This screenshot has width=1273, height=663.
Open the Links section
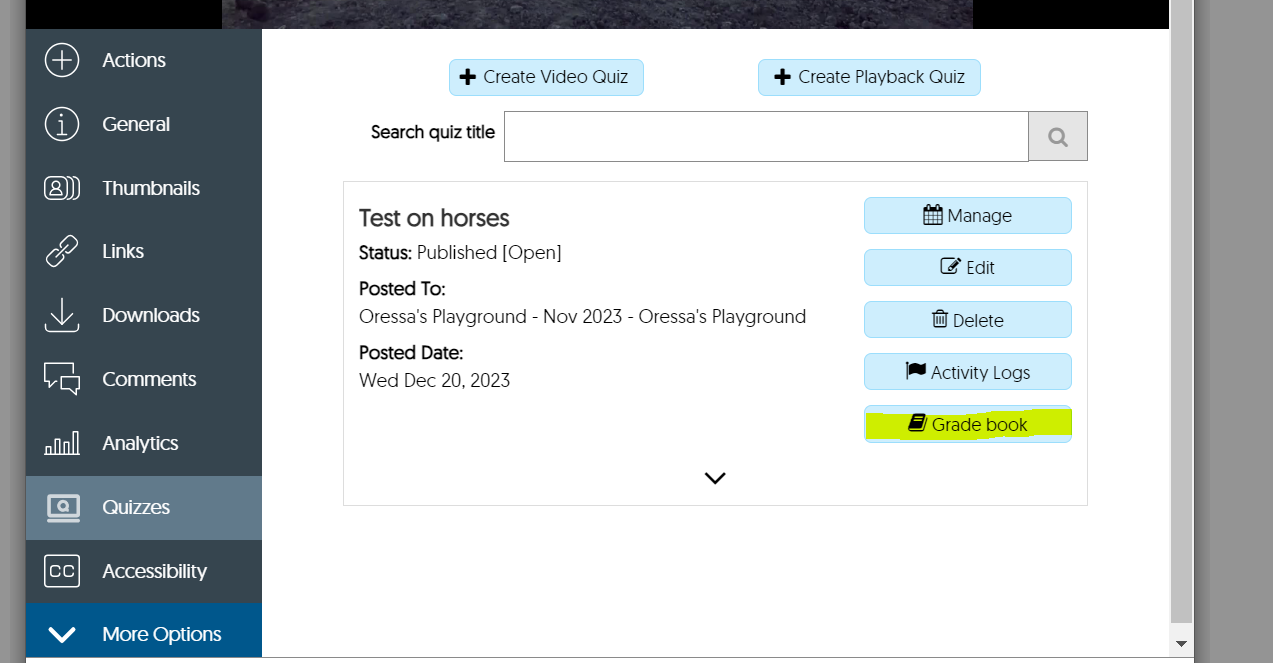pyautogui.click(x=144, y=251)
